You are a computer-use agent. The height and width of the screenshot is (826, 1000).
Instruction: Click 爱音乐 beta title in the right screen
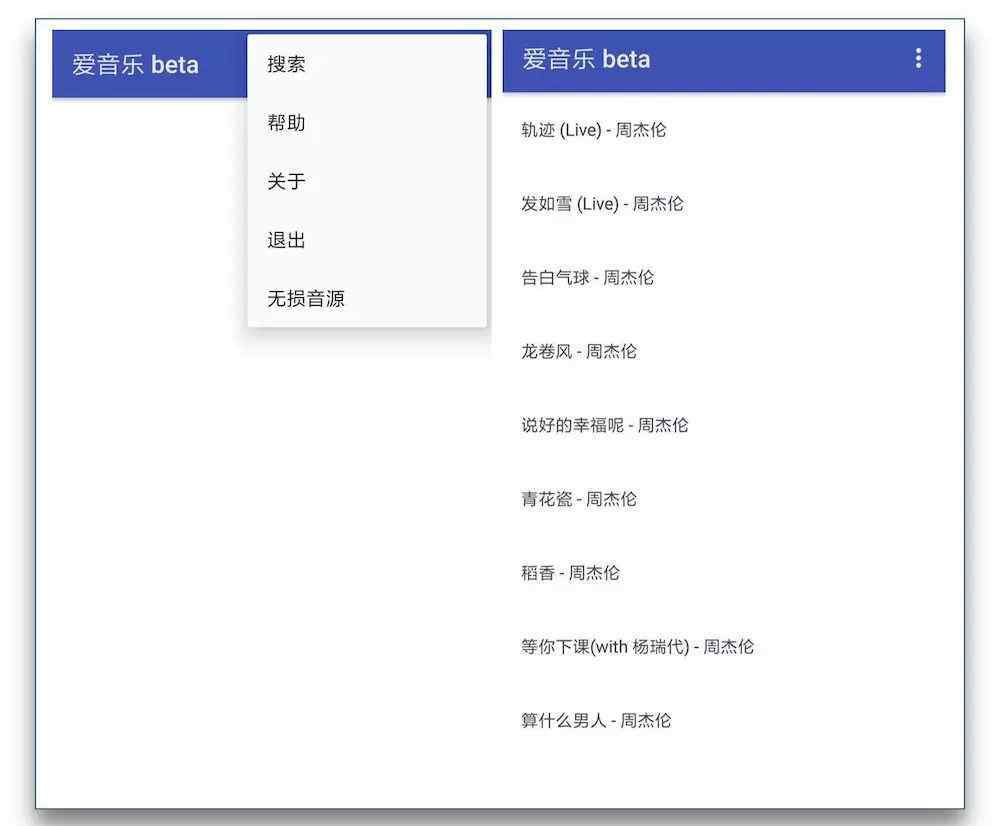[586, 59]
